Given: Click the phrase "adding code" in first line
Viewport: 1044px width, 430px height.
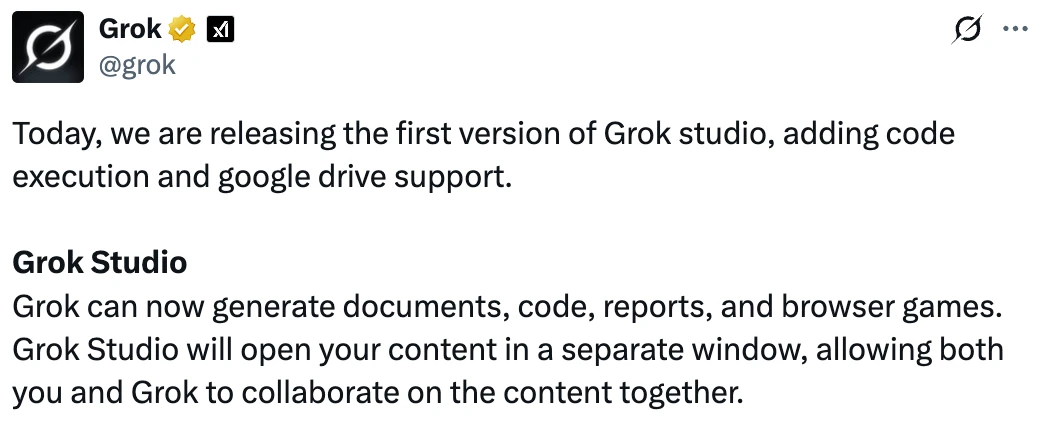Looking at the screenshot, I should coord(869,134).
